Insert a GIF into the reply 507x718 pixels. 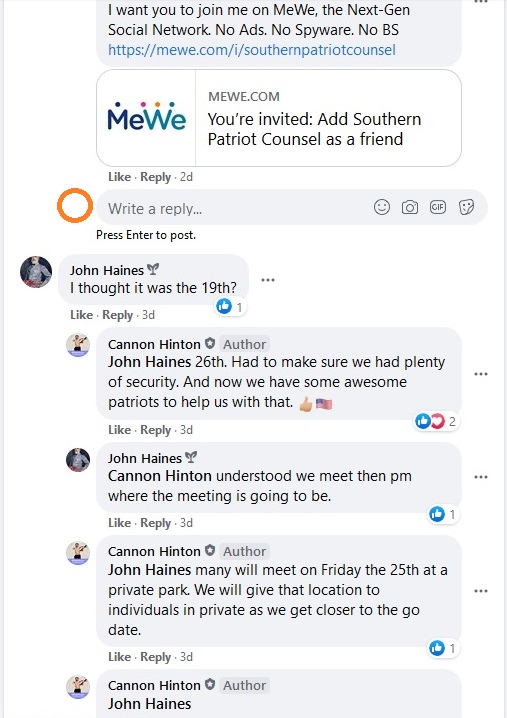(438, 207)
